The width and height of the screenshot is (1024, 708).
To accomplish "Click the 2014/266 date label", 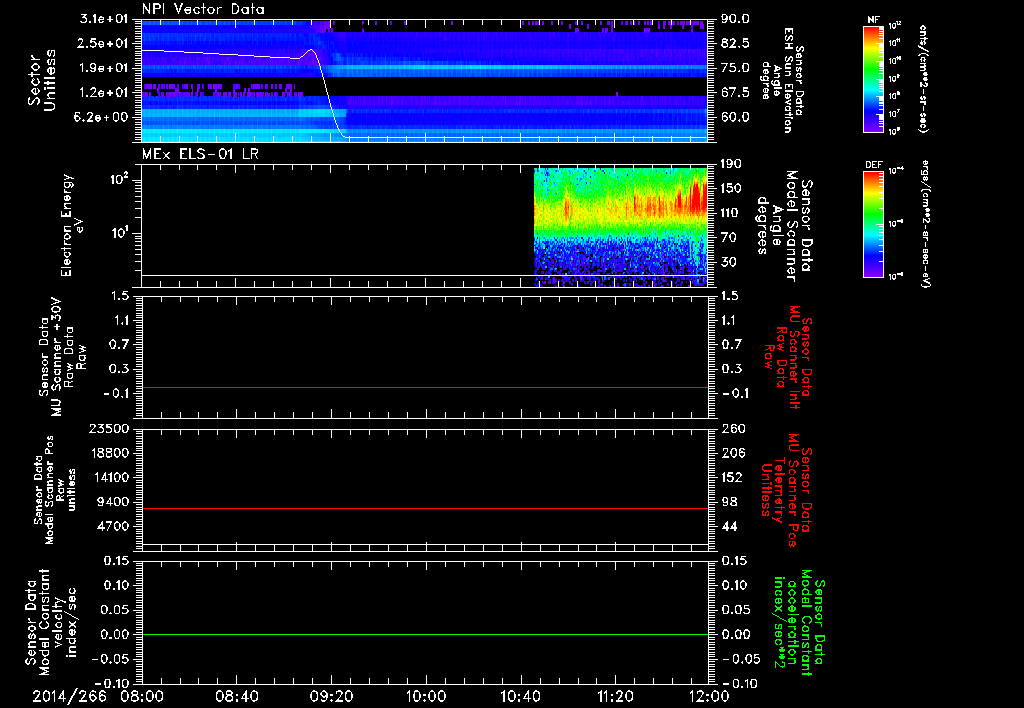I will click(68, 695).
